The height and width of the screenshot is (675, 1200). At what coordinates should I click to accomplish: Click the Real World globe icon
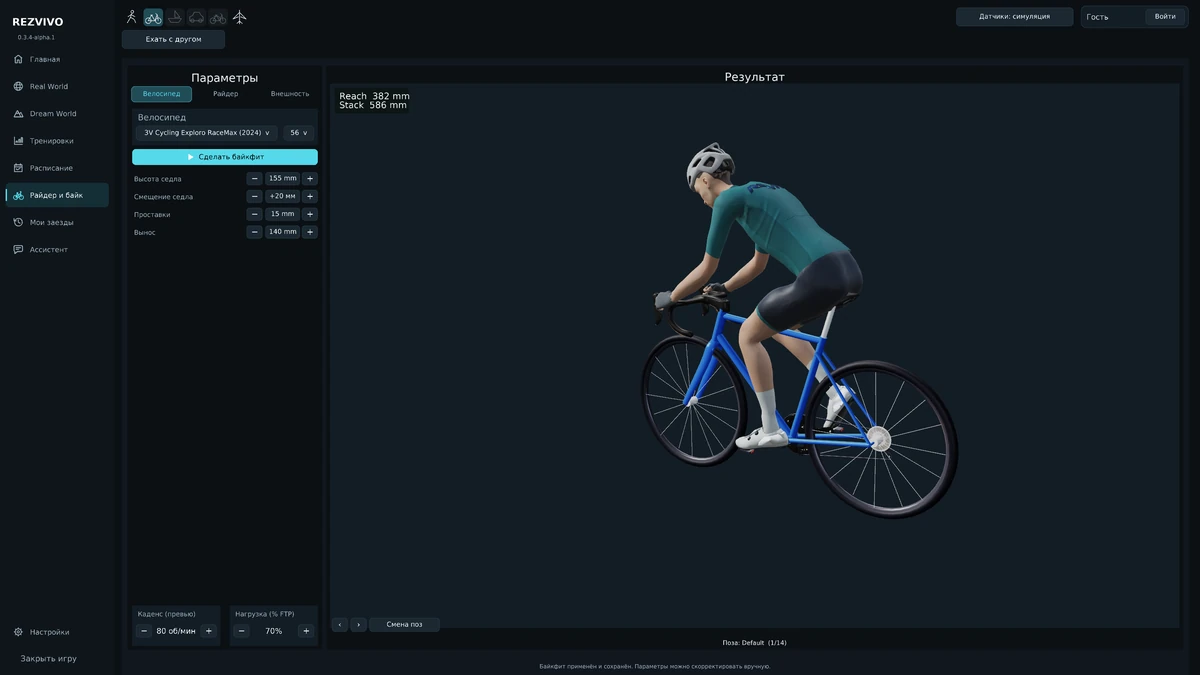tap(18, 86)
